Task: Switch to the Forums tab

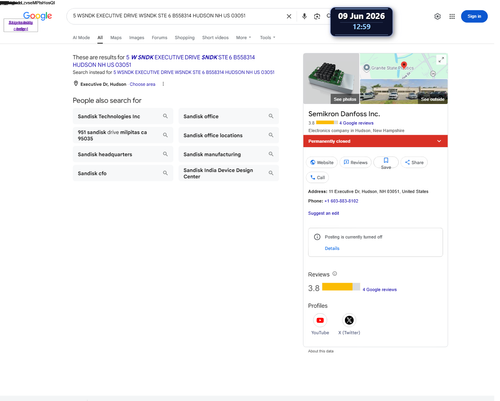Action: pos(159,38)
